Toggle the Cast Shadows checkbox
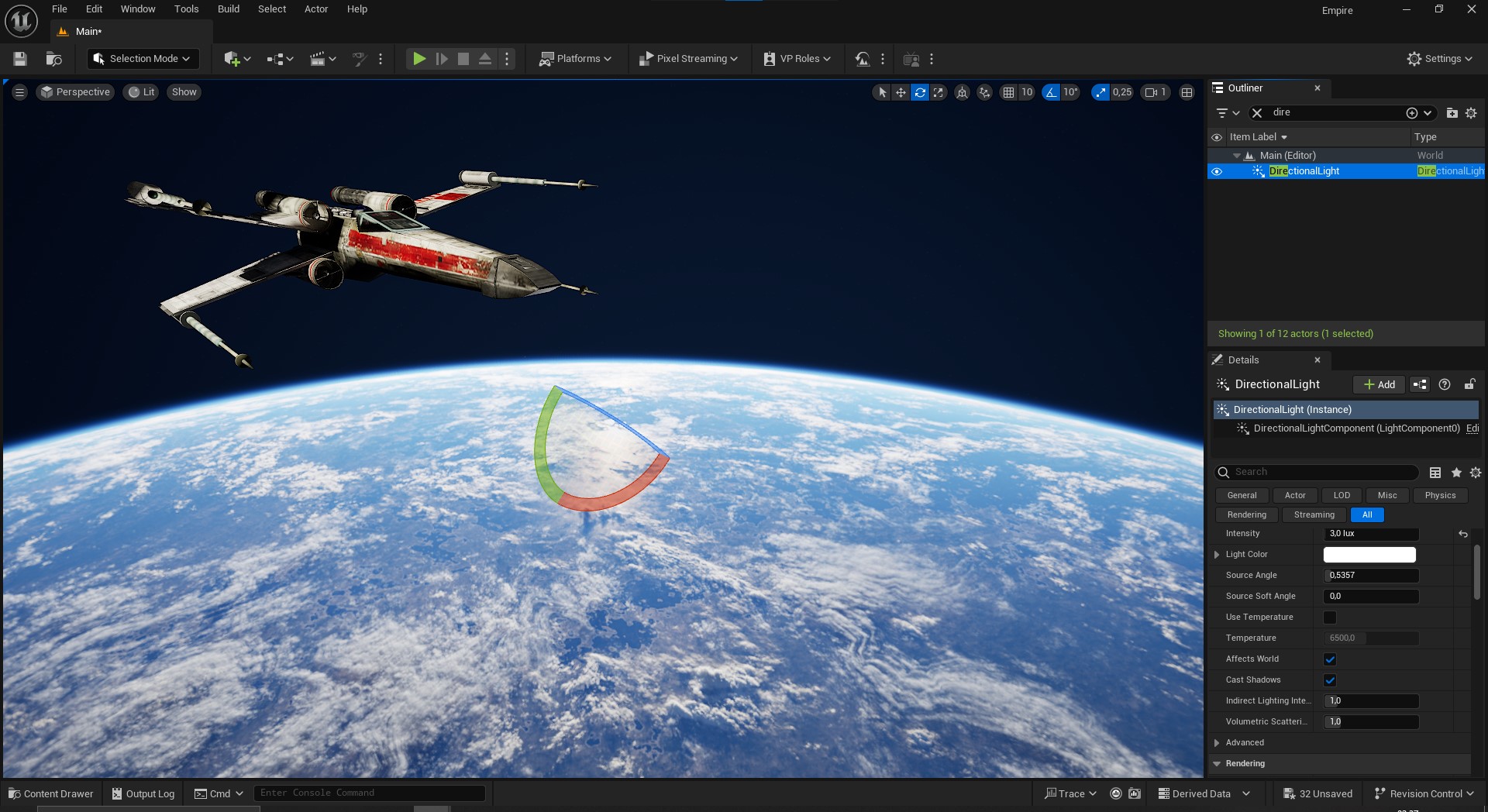This screenshot has width=1488, height=812. (x=1330, y=680)
